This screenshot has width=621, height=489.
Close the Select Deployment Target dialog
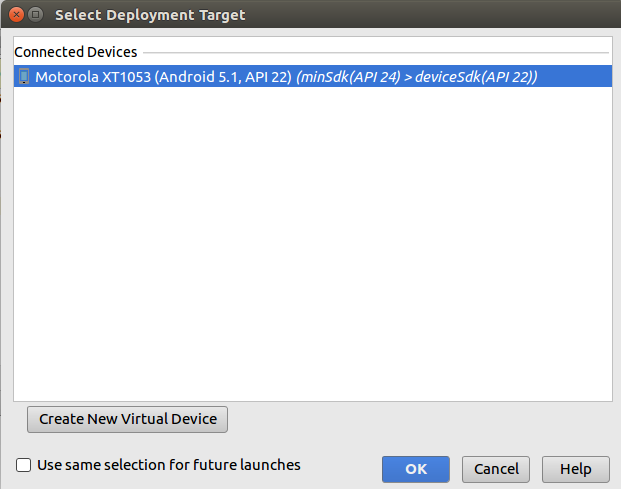[x=16, y=15]
